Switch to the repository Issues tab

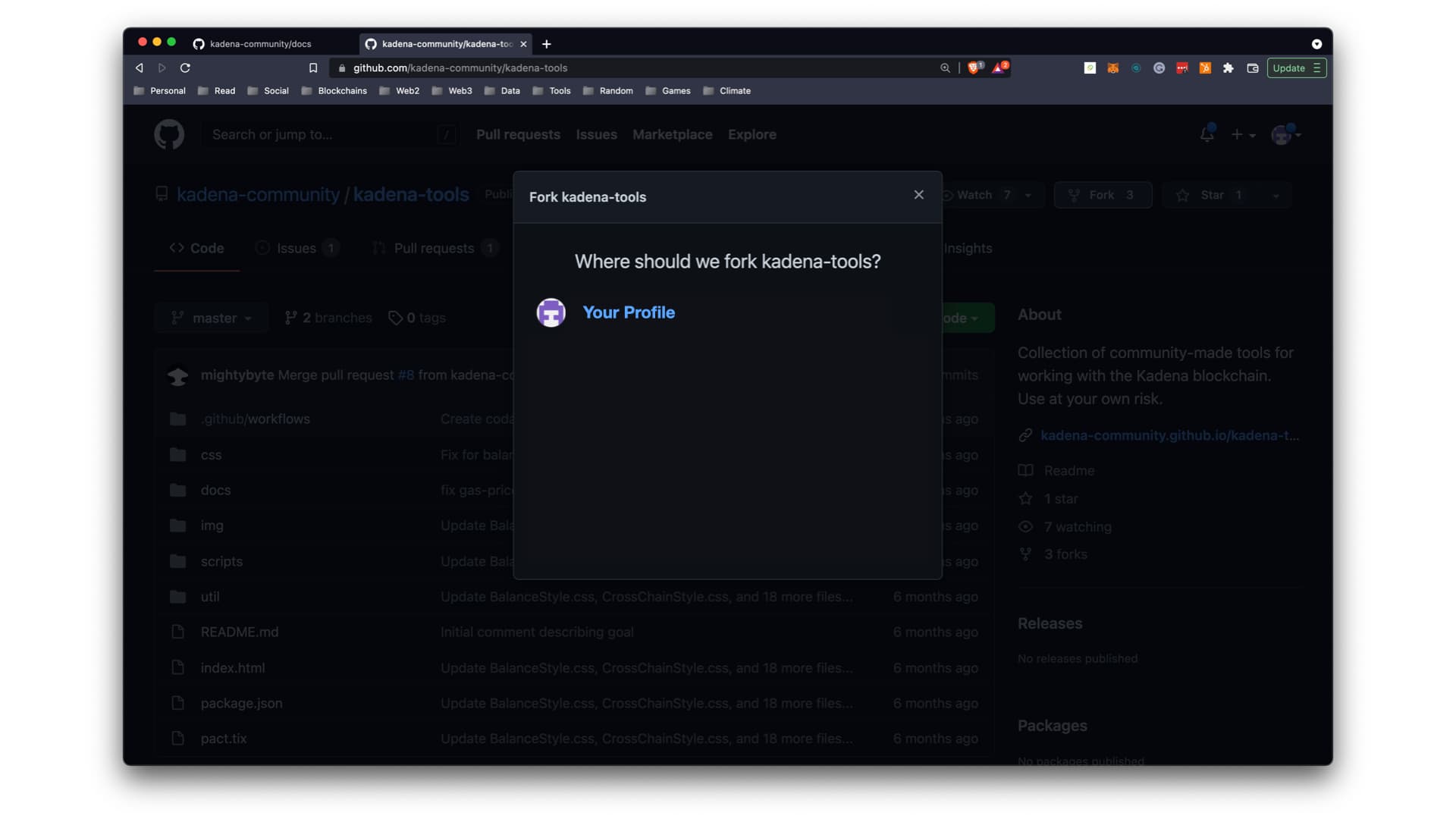point(297,248)
